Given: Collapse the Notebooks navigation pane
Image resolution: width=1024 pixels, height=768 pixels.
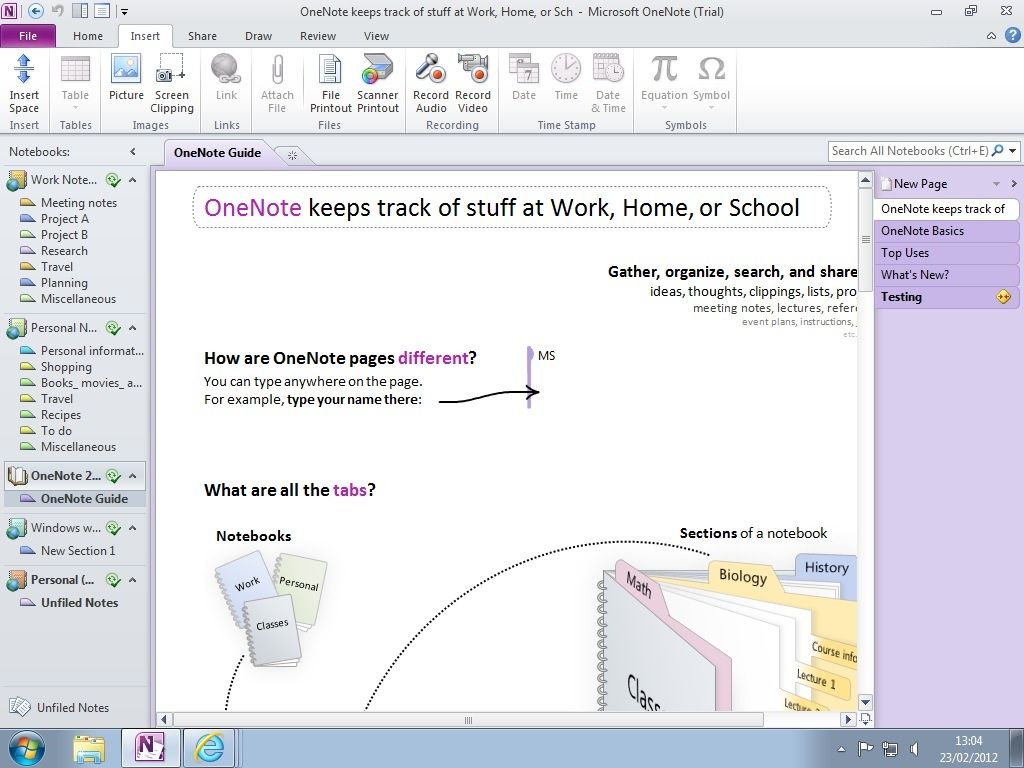Looking at the screenshot, I should (x=133, y=152).
